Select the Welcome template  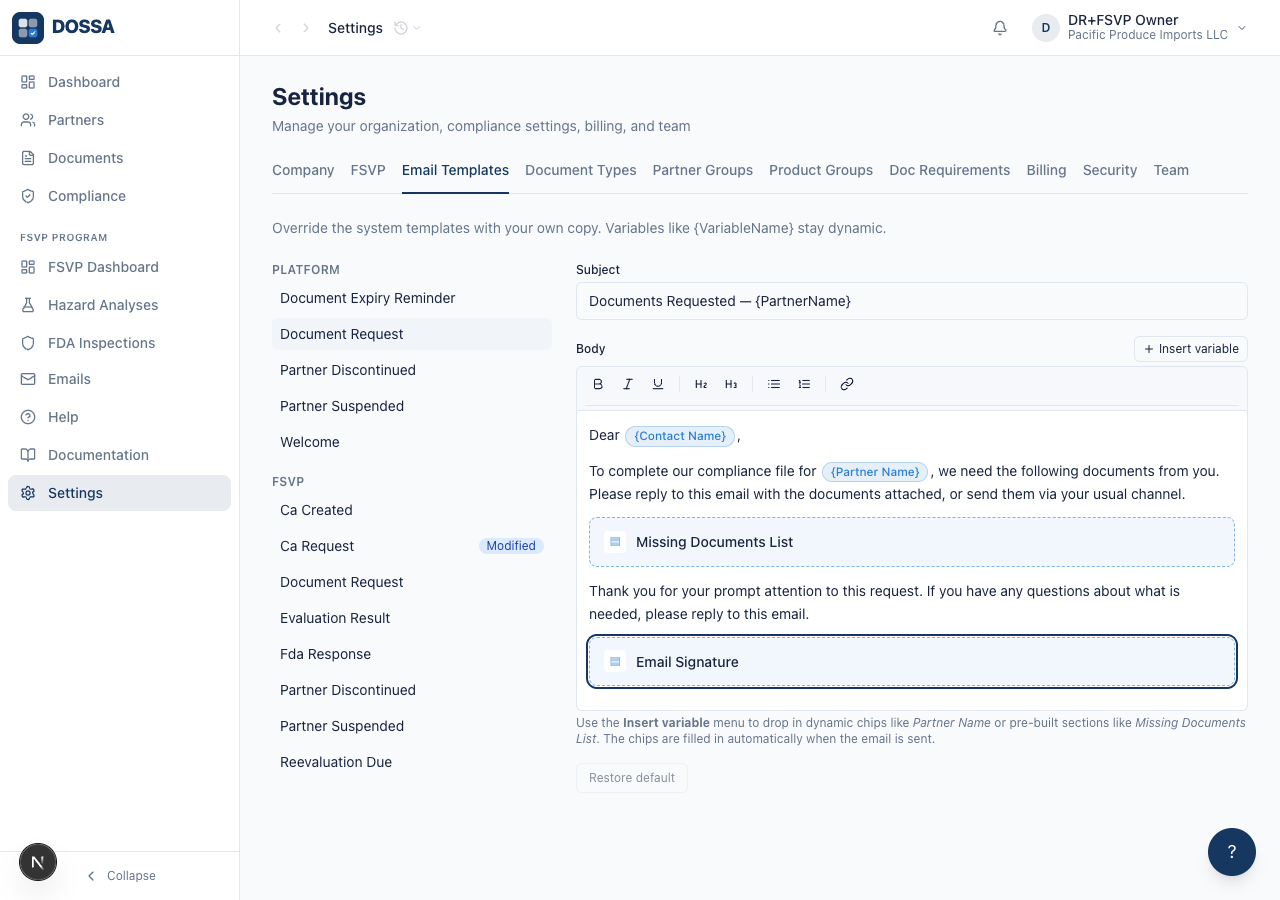click(412, 442)
